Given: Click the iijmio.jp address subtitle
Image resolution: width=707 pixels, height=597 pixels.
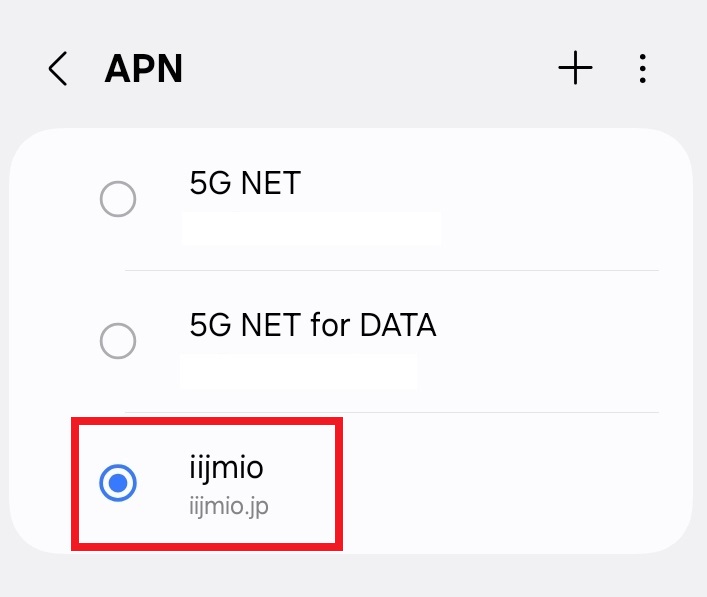Looking at the screenshot, I should (x=229, y=506).
